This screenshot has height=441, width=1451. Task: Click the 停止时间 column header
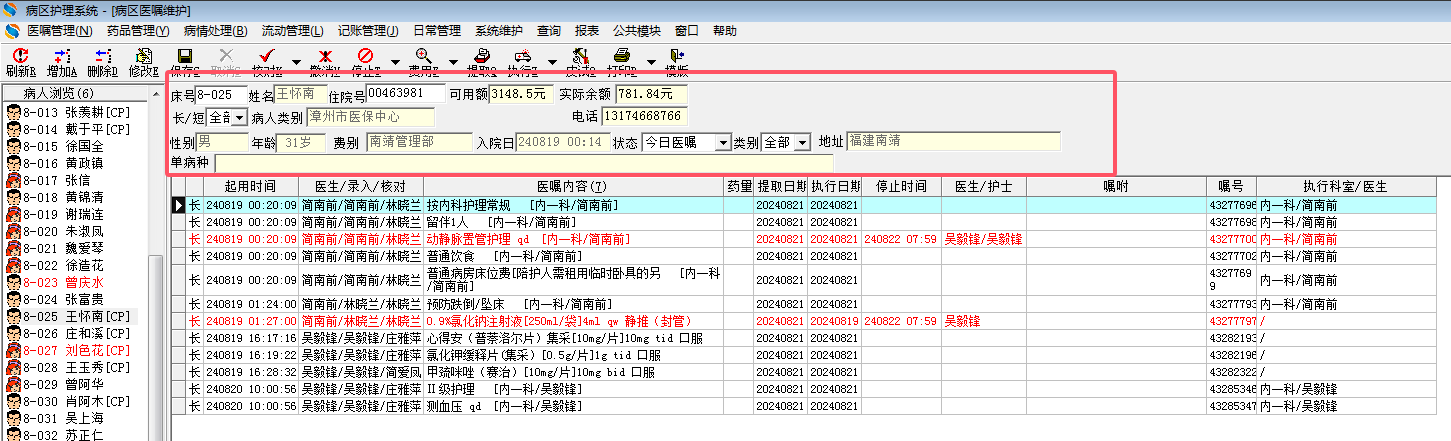[x=901, y=187]
